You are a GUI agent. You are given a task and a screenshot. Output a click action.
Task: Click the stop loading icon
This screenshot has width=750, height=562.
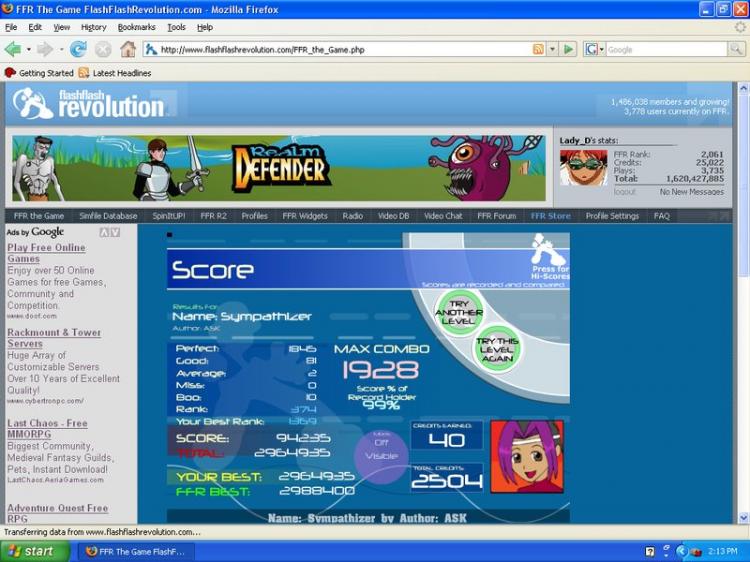[102, 49]
